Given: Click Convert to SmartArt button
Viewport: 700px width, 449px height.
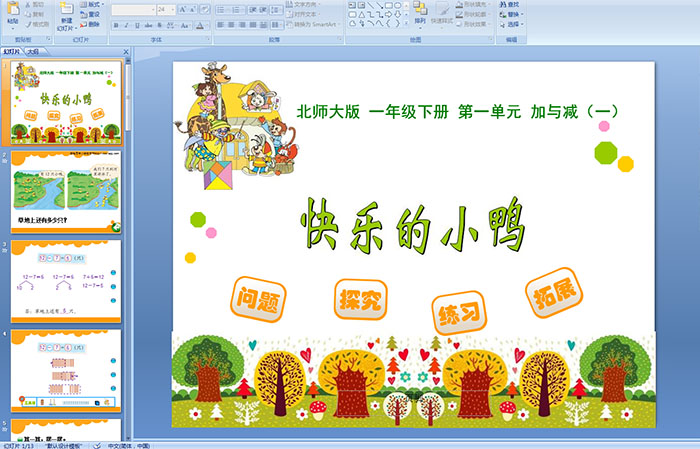Looking at the screenshot, I should pyautogui.click(x=313, y=25).
